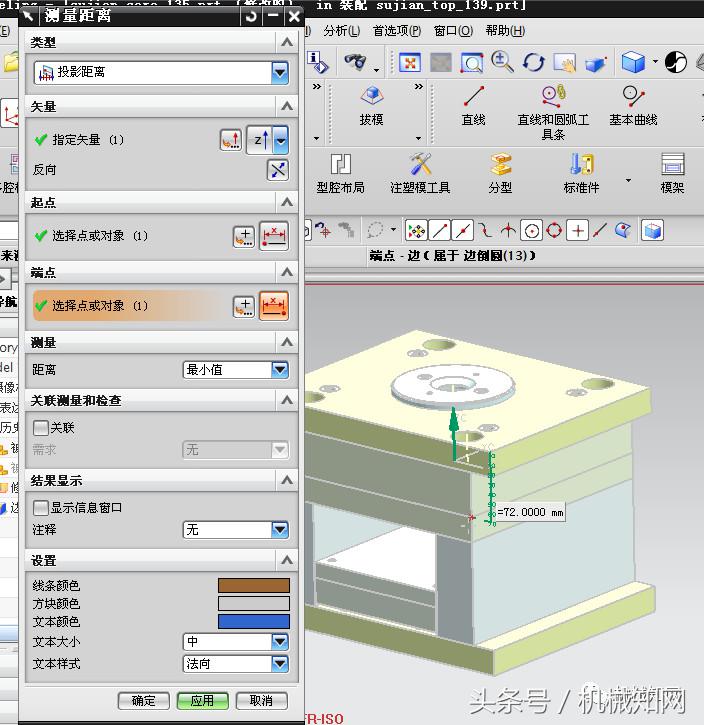Open the vector dialog icon beside 指定矢量
Screen dimensions: 704x725
231,140
